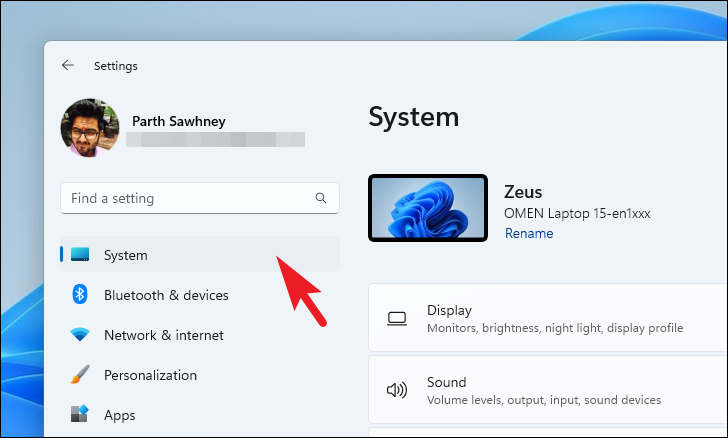Open Bluetooth & devices settings
This screenshot has height=438, width=728.
(x=200, y=295)
